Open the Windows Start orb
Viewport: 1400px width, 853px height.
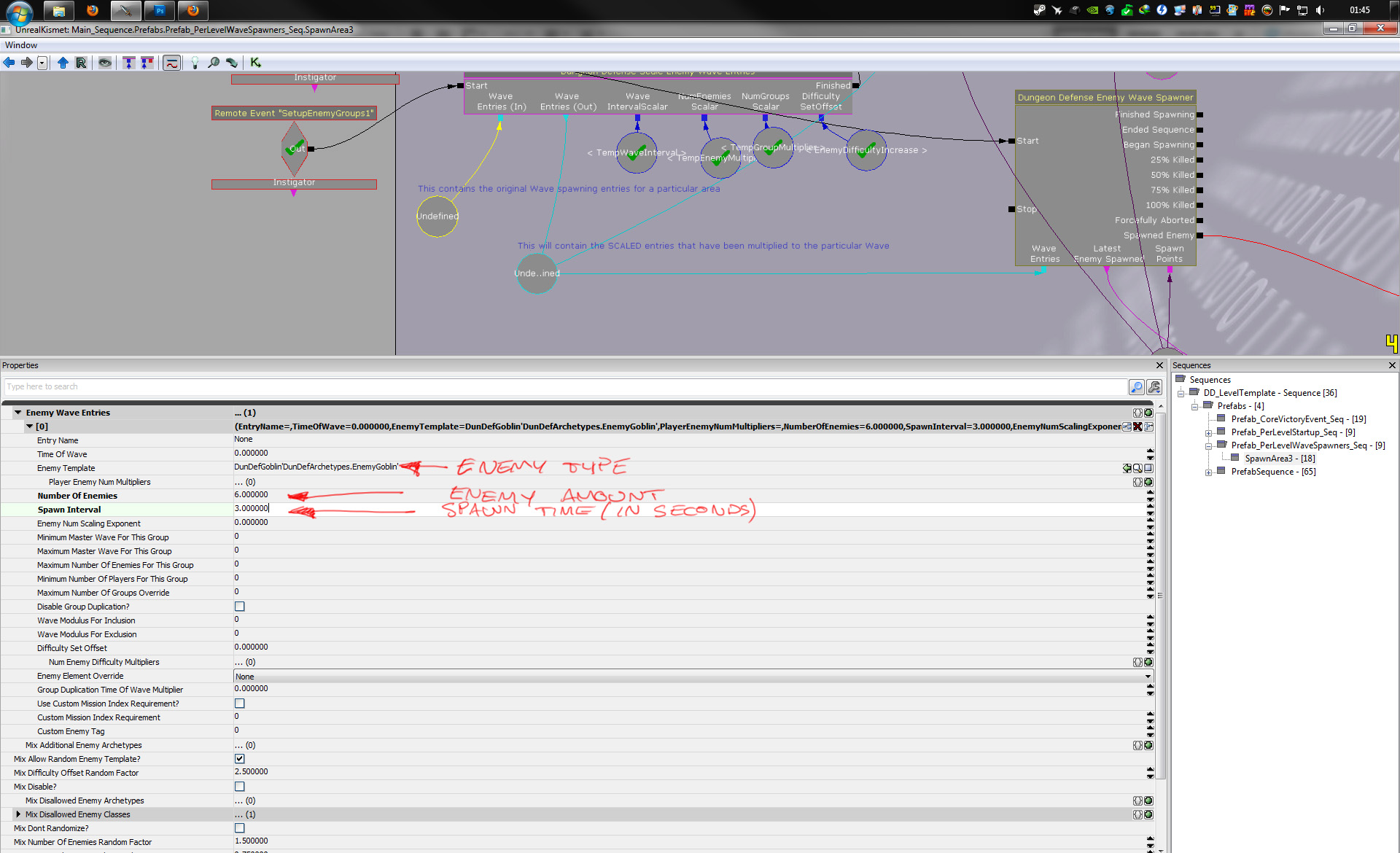19,12
